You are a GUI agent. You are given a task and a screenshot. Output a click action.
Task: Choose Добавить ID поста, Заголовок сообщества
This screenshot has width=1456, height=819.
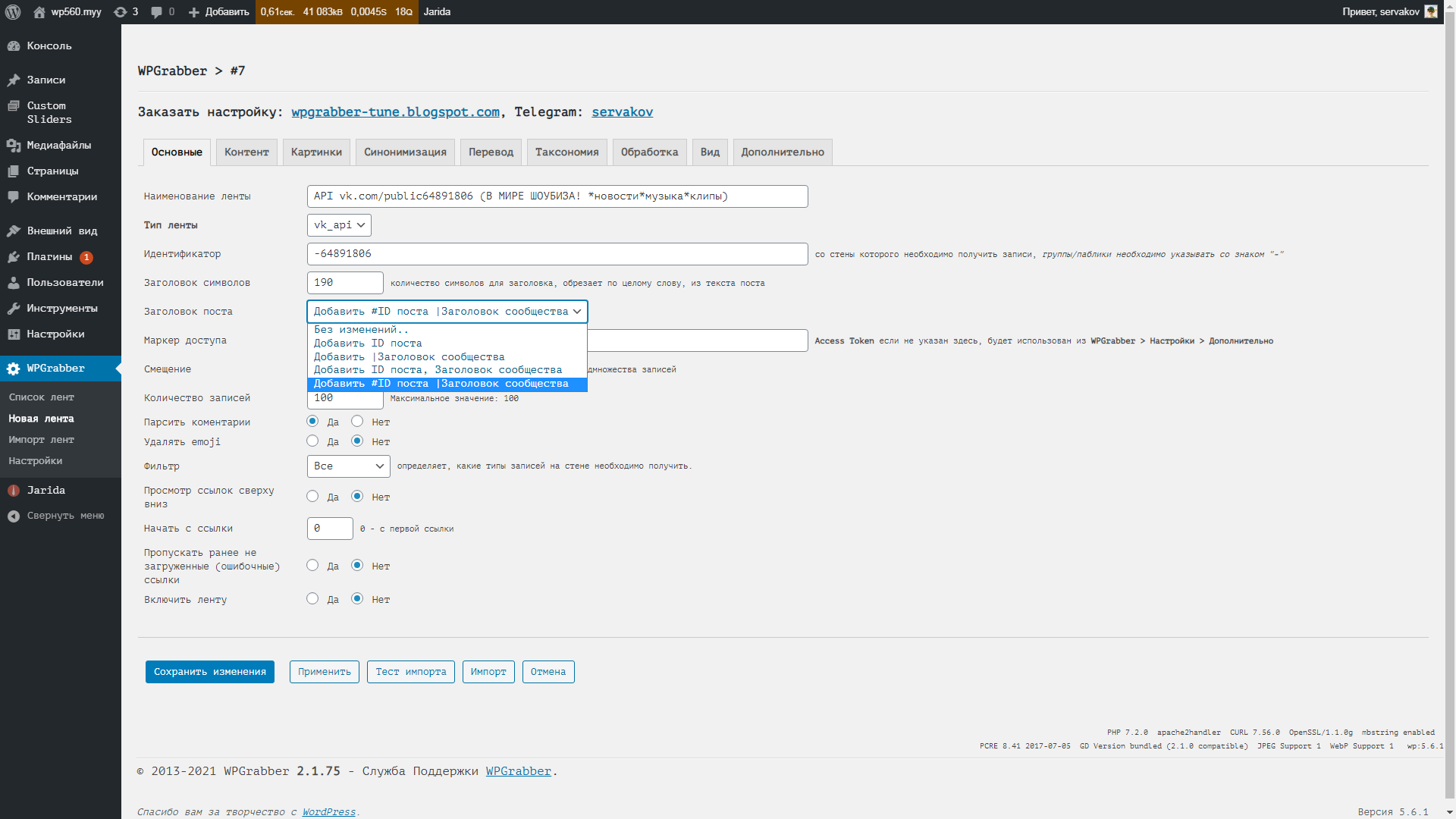pos(447,370)
